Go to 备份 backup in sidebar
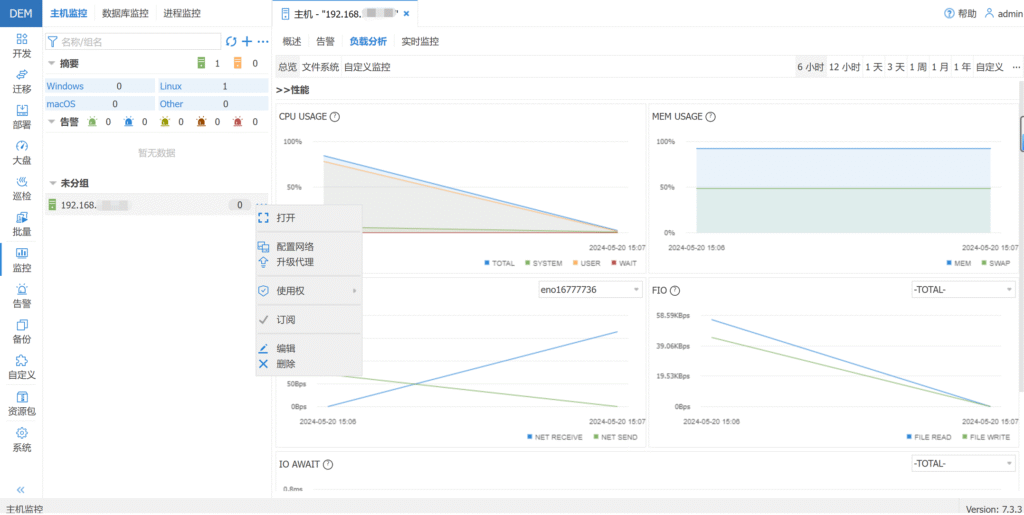The width and height of the screenshot is (1024, 515). point(21,331)
